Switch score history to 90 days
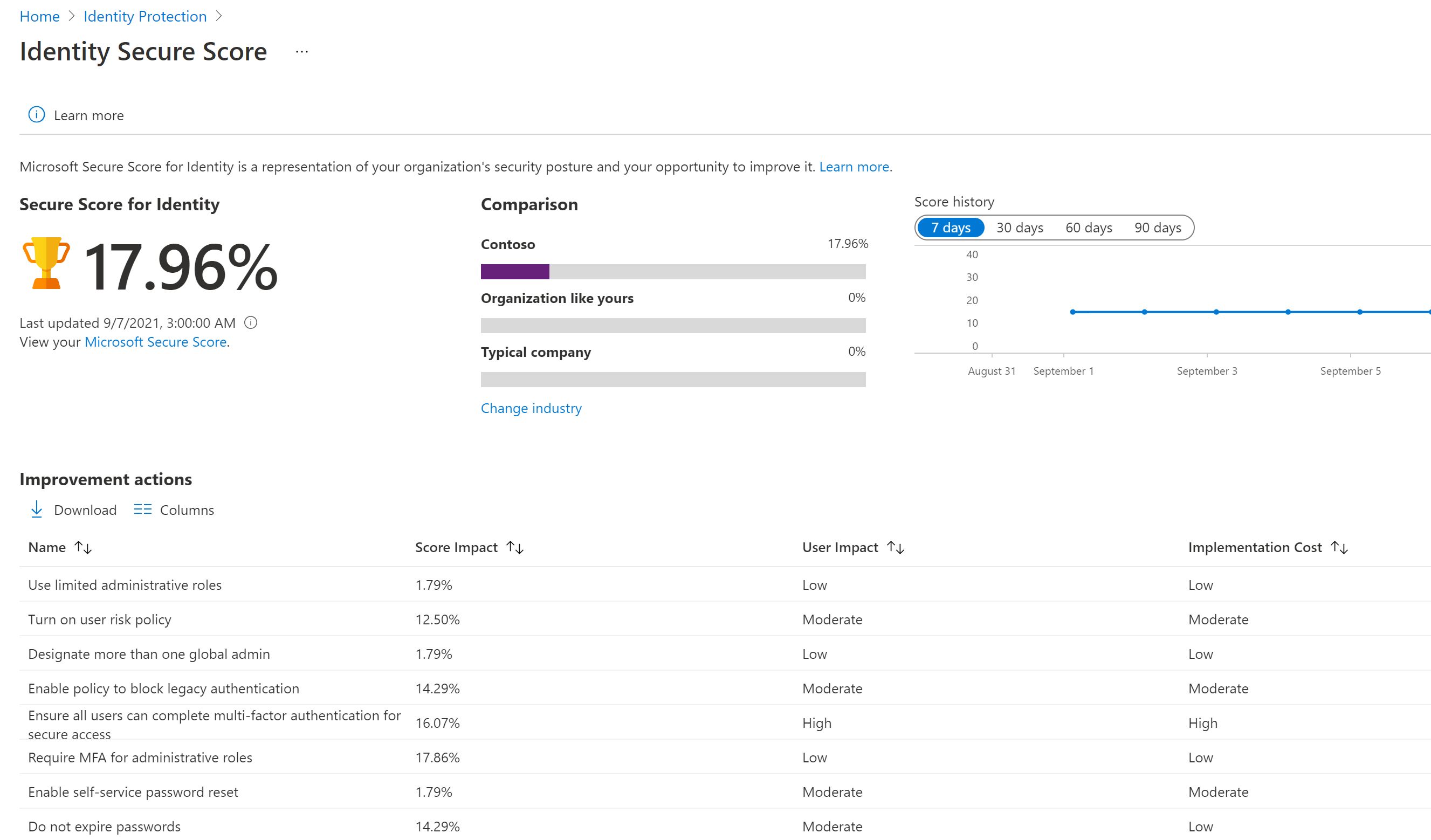Viewport: 1431px width, 840px height. coord(1157,228)
